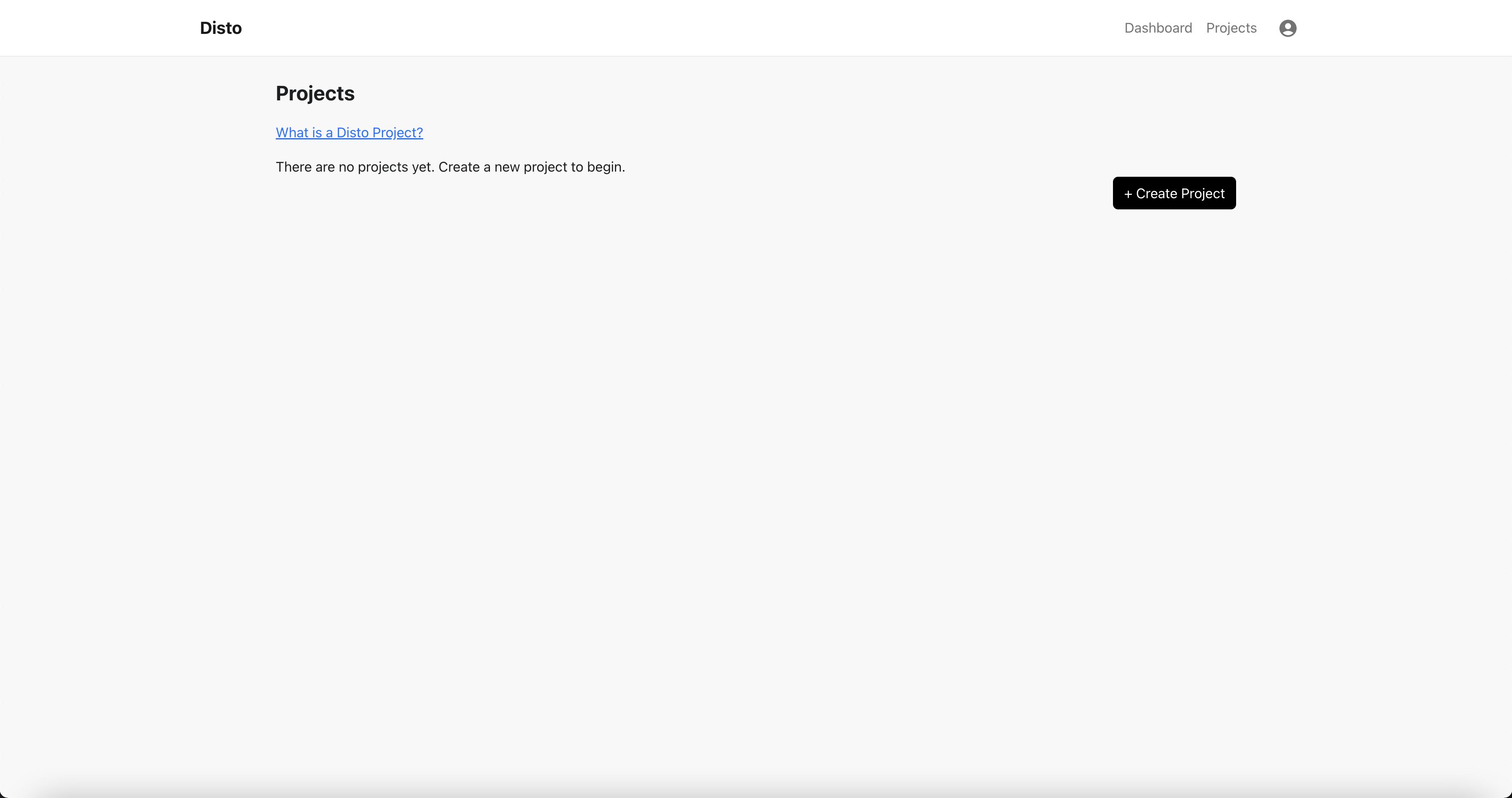Start a new project with Create Project
Screen dimensions: 1512x798
[x=1174, y=193]
